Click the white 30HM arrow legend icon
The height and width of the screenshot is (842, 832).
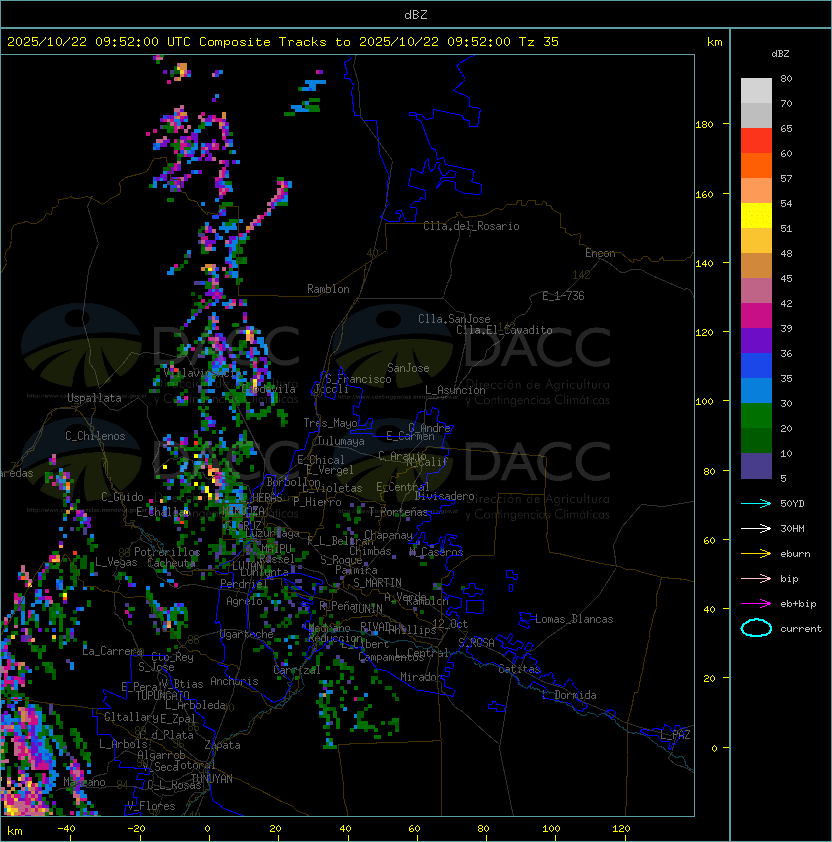click(756, 528)
